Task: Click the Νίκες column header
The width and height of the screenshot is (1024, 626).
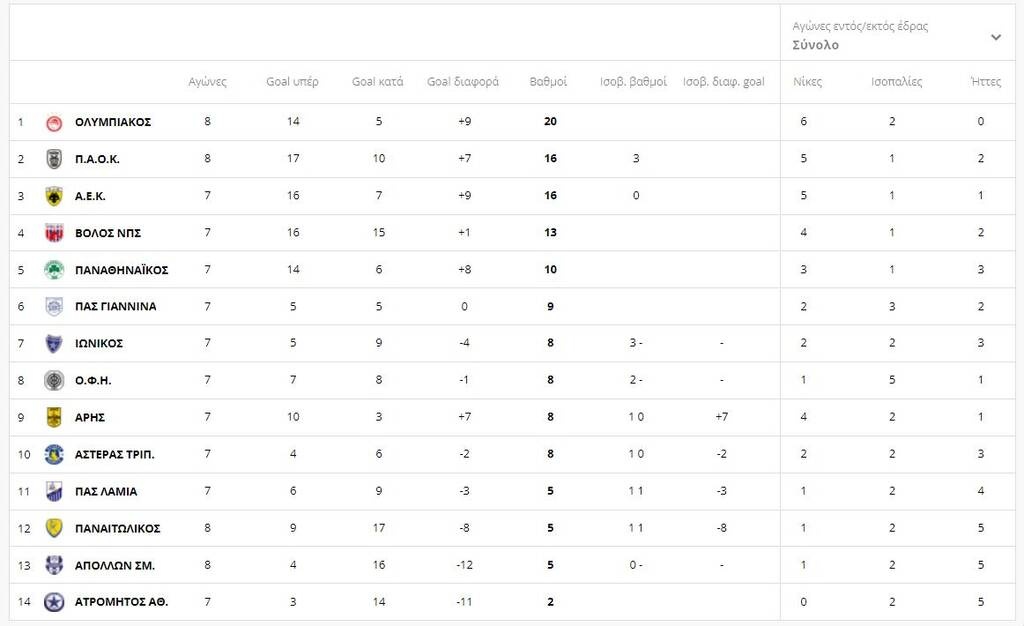Action: (807, 82)
